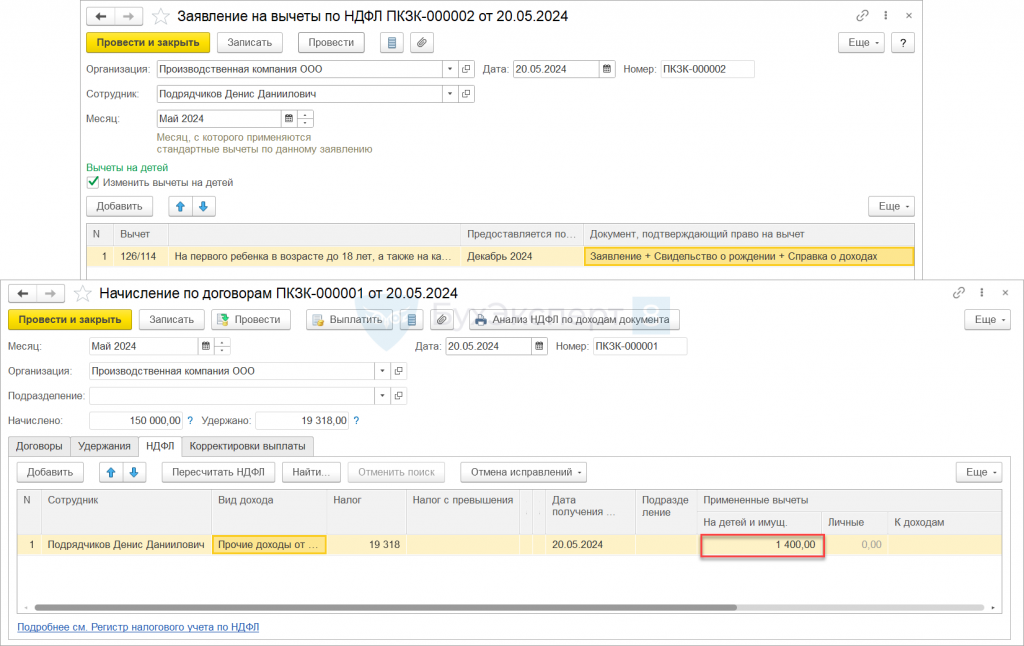Open the Организация record in Заявление window
This screenshot has height=646, width=1024.
tap(466, 69)
